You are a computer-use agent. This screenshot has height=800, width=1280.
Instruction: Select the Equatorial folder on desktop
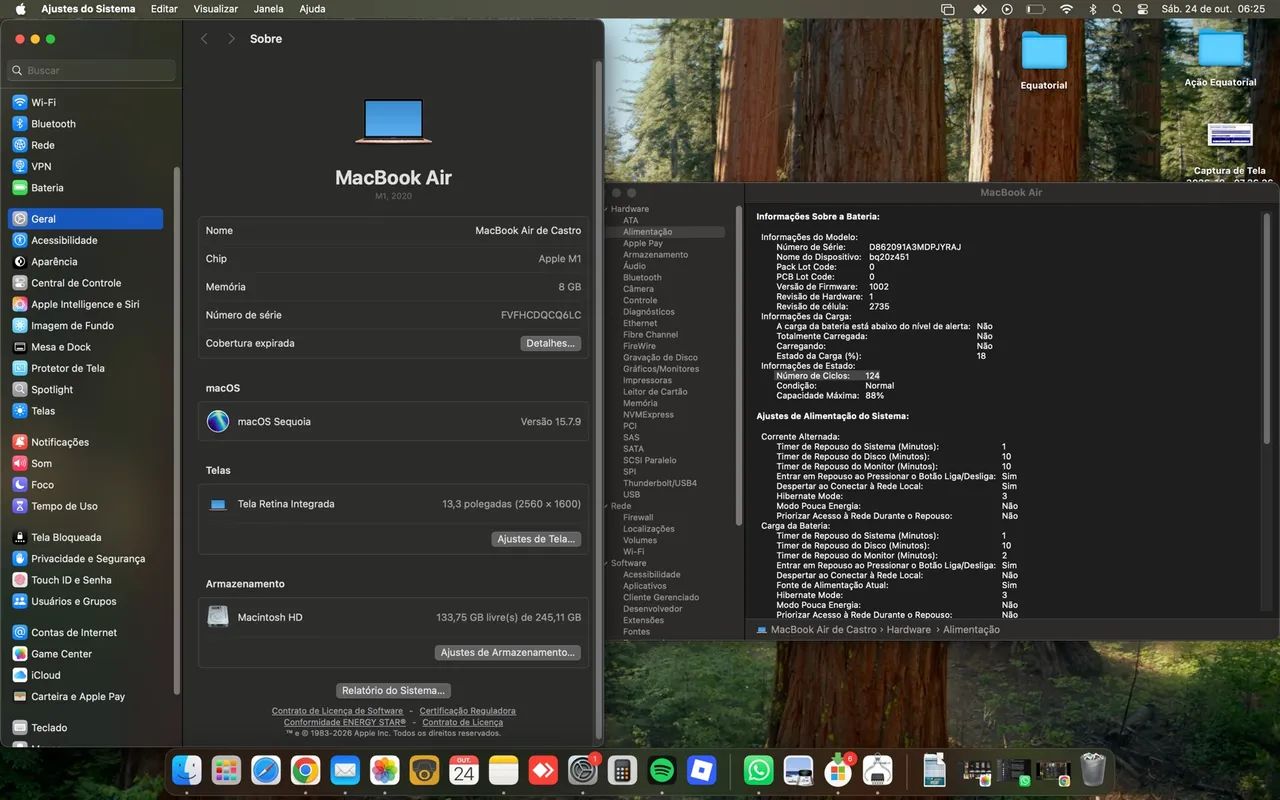point(1044,61)
